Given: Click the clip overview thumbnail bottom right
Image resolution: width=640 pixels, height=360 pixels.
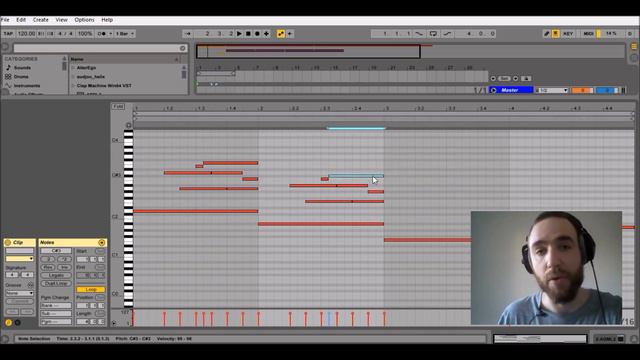Looking at the screenshot, I should (540, 339).
